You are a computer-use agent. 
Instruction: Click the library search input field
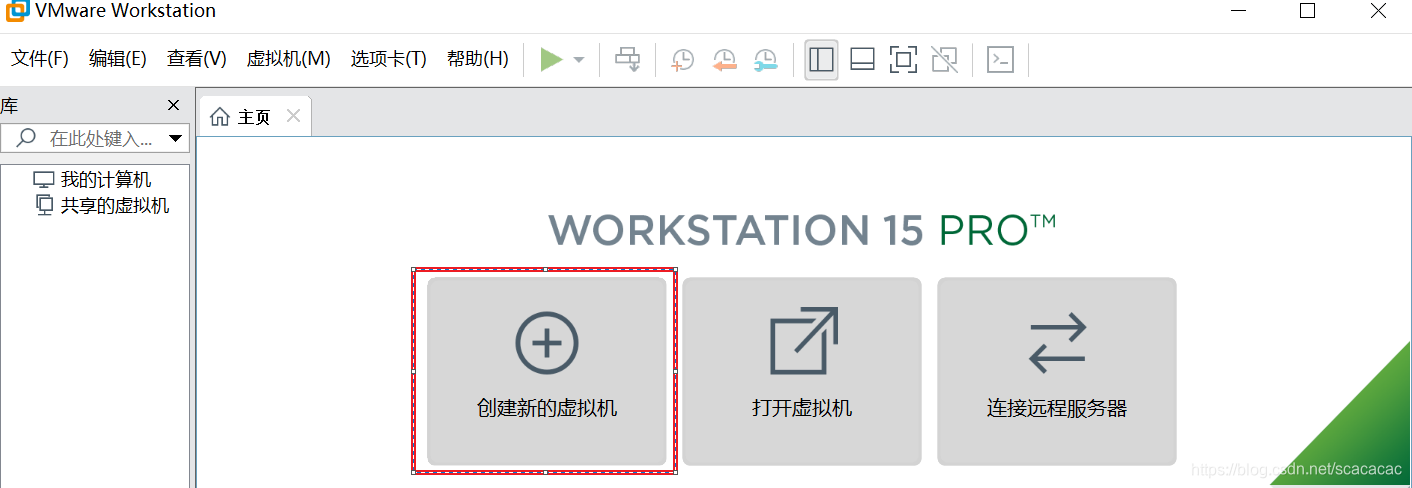[94, 138]
